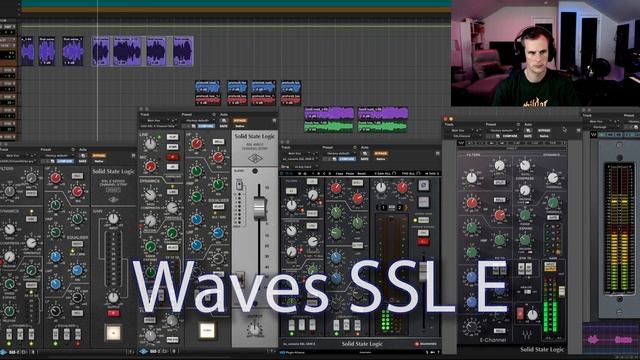Bypass the Brainworx SSL plugin window

pyautogui.click(x=381, y=153)
